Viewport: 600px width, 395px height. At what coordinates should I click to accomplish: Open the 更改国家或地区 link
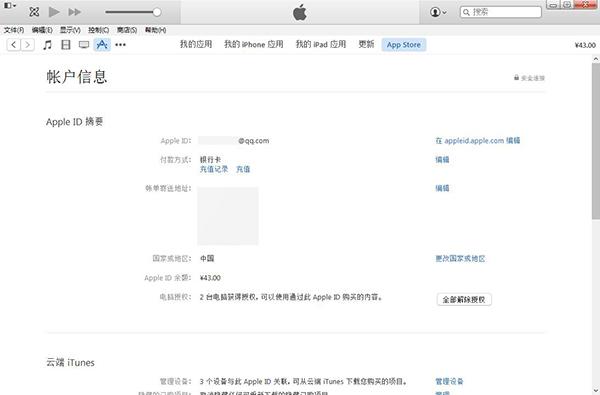460,259
